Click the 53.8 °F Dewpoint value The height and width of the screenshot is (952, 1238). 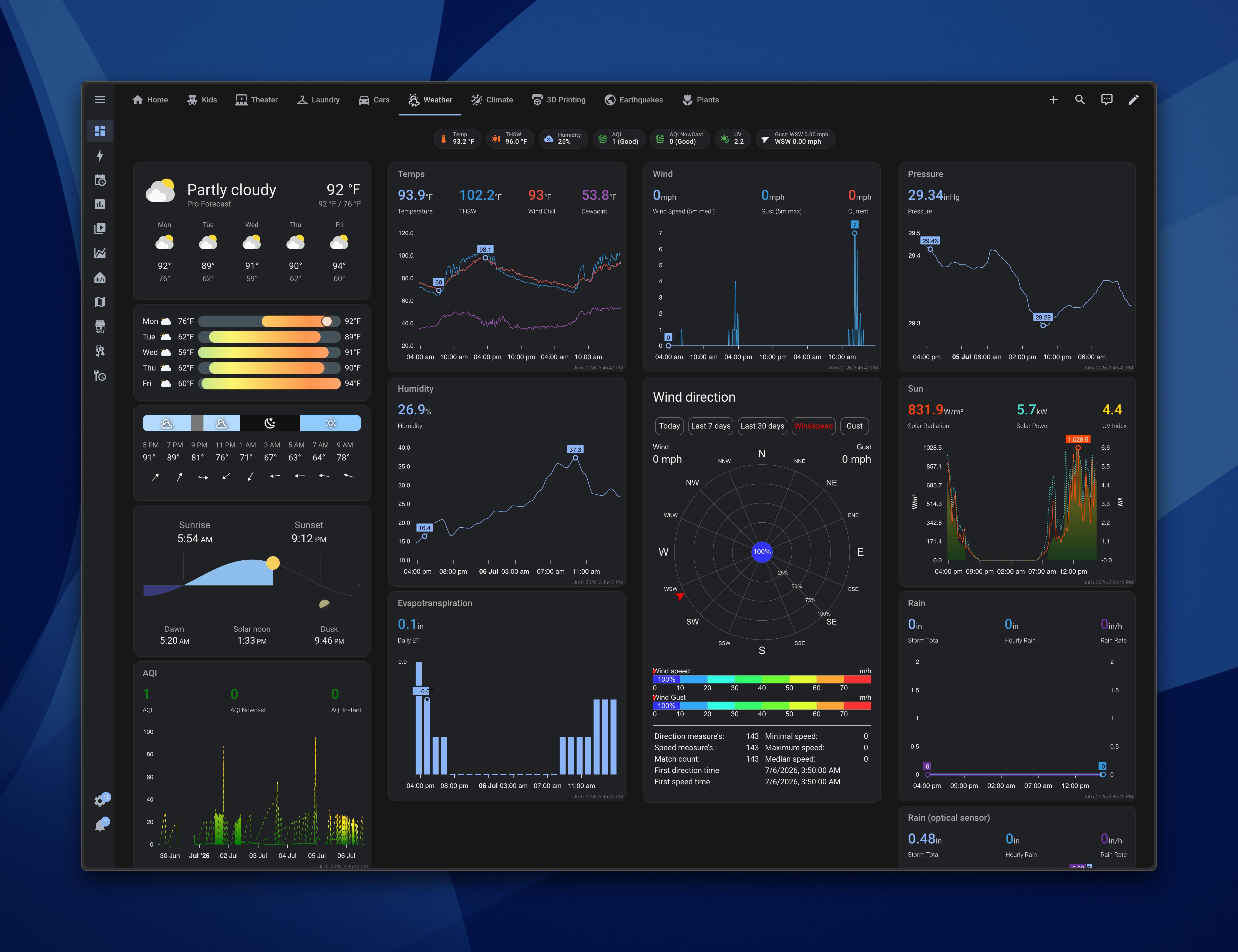click(x=599, y=195)
